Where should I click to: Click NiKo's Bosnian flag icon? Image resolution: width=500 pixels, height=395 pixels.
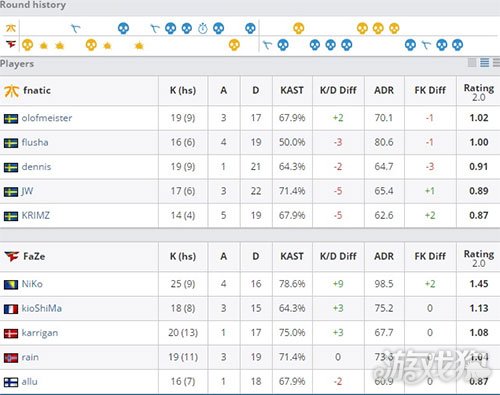(x=11, y=284)
